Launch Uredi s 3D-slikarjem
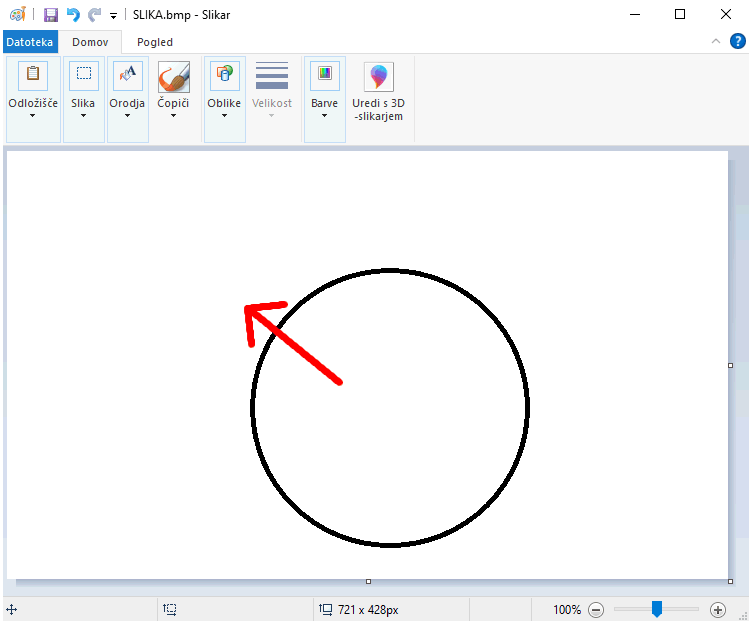This screenshot has height=624, width=749. click(x=378, y=77)
